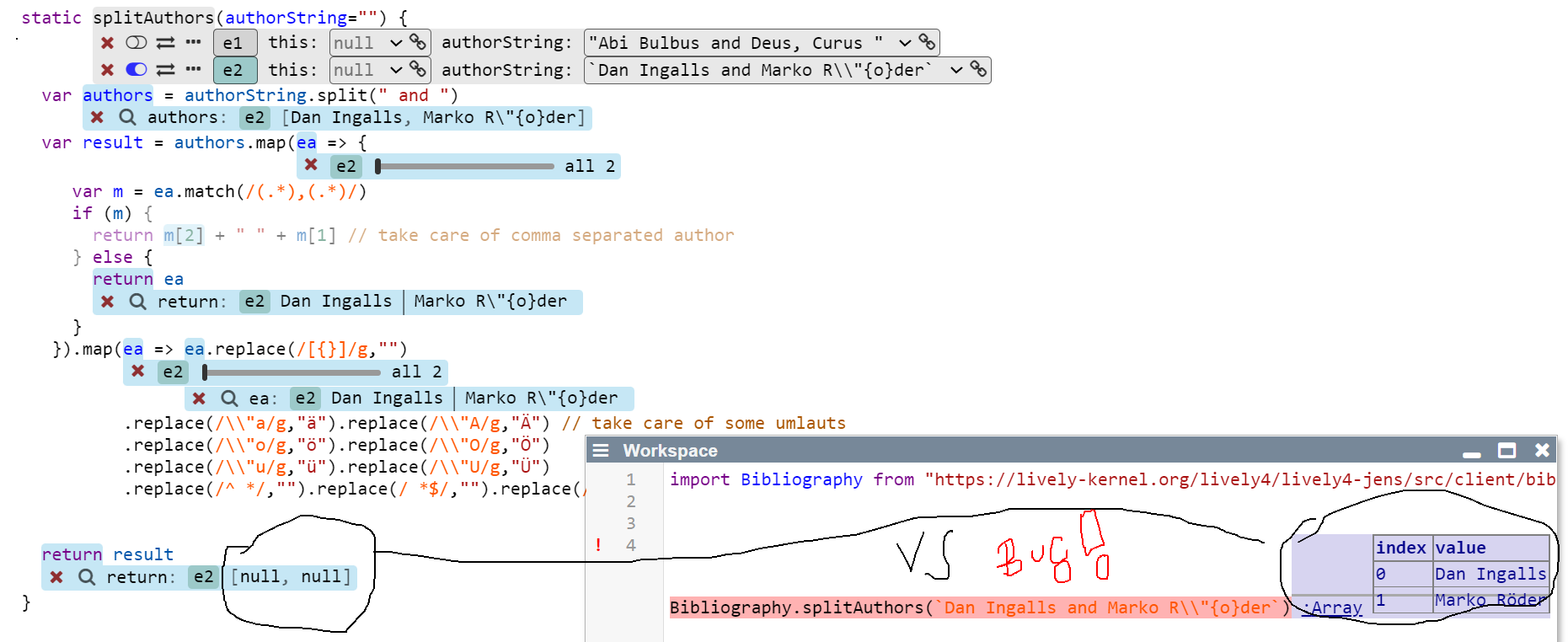The width and height of the screenshot is (1568, 642).
Task: Click the :Array result link in Workspace
Action: 1332,607
